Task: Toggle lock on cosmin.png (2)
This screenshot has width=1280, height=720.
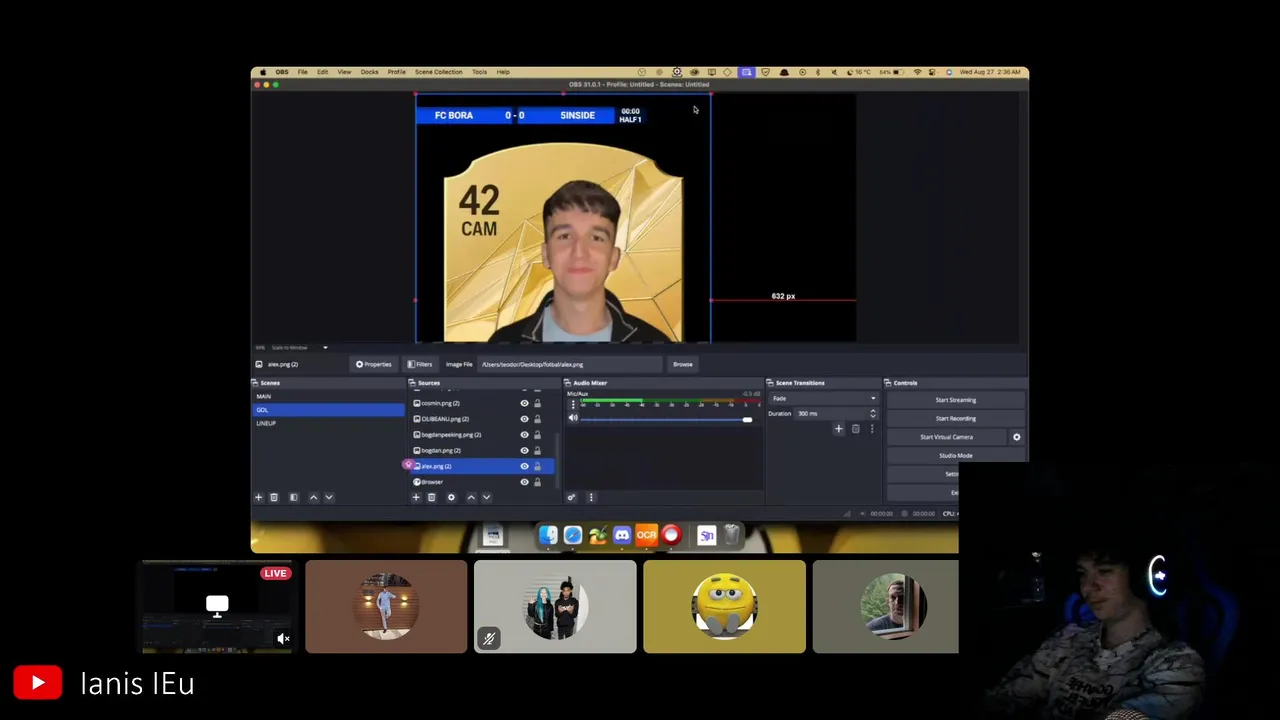Action: [537, 403]
